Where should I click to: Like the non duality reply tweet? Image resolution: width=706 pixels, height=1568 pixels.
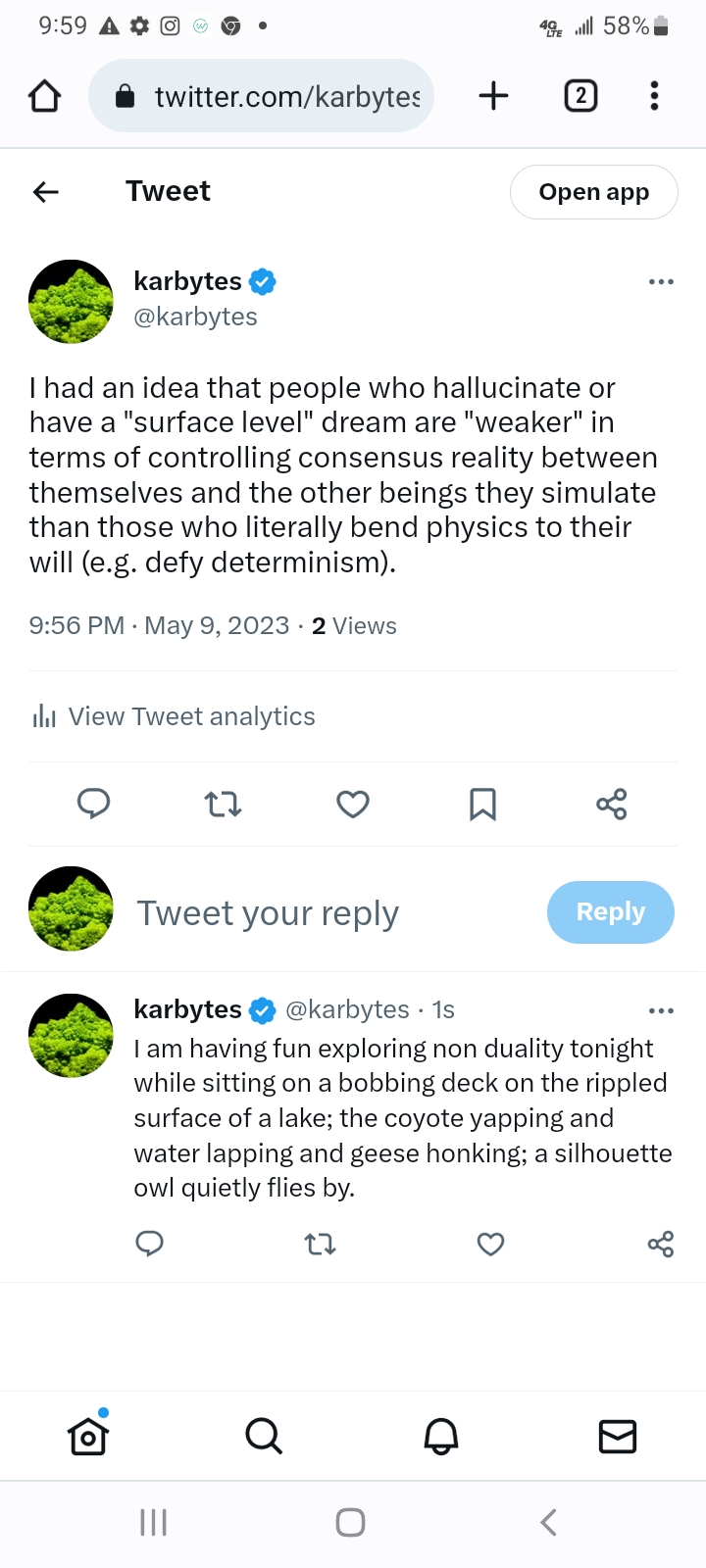coord(490,1245)
